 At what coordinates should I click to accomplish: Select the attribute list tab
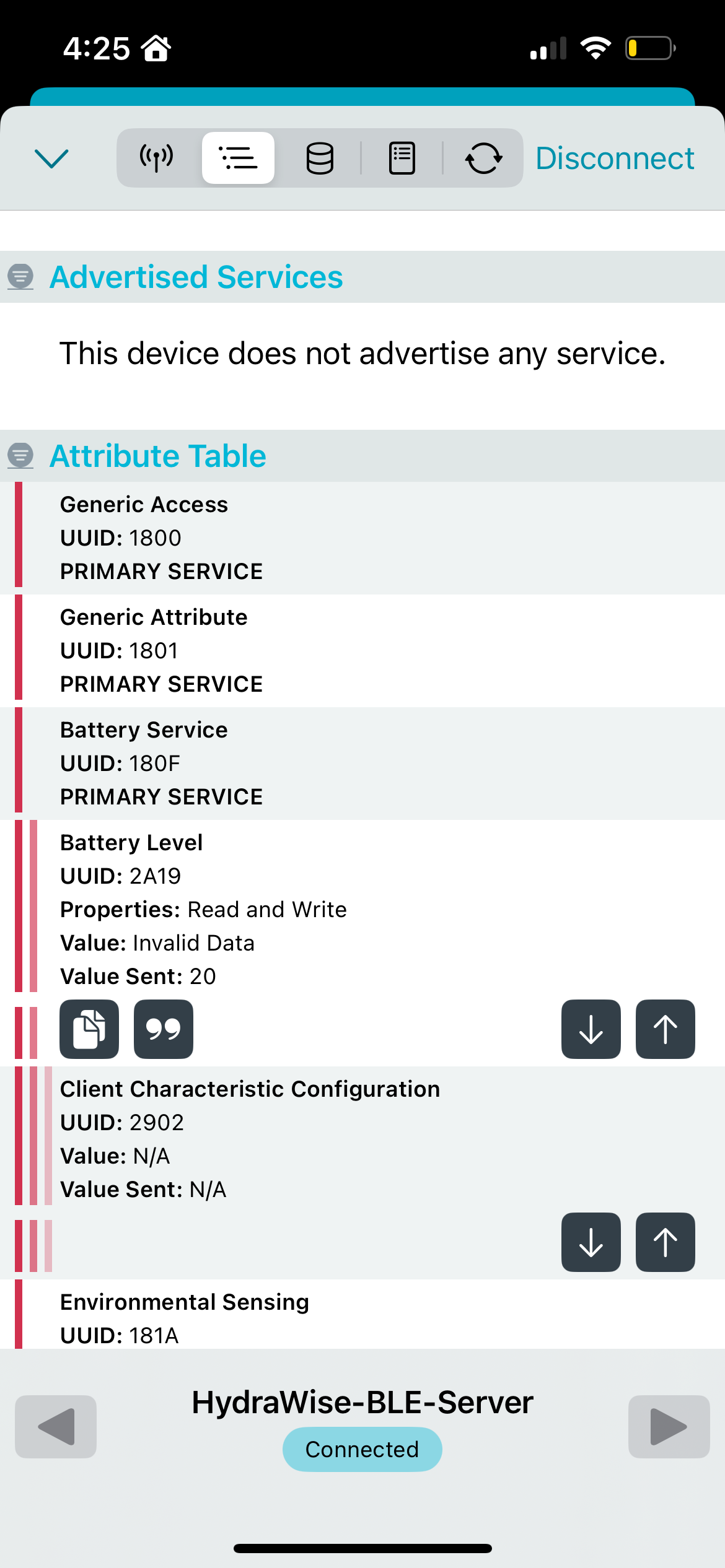[238, 159]
